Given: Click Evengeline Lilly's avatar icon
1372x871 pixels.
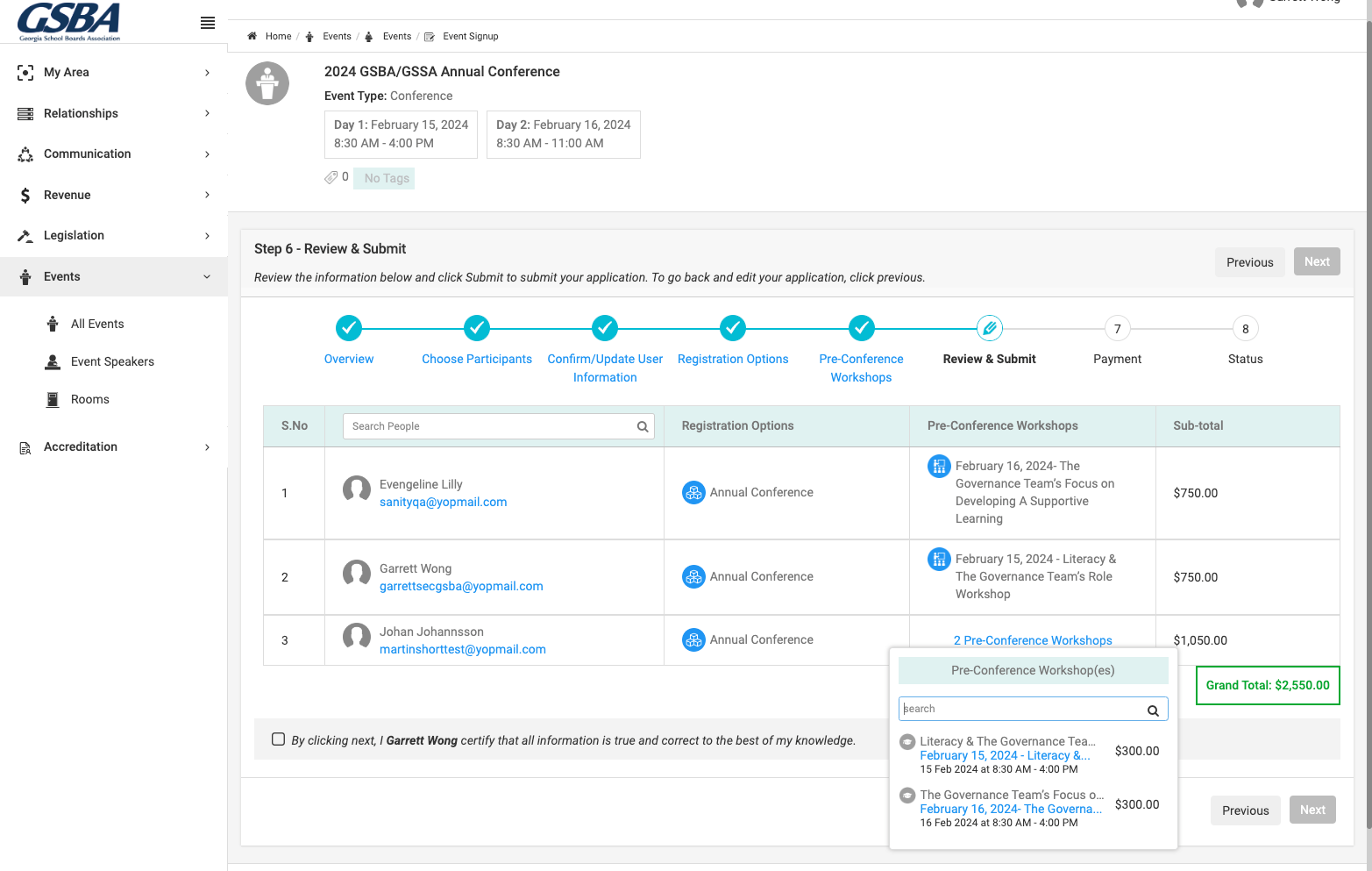Looking at the screenshot, I should click(x=357, y=489).
